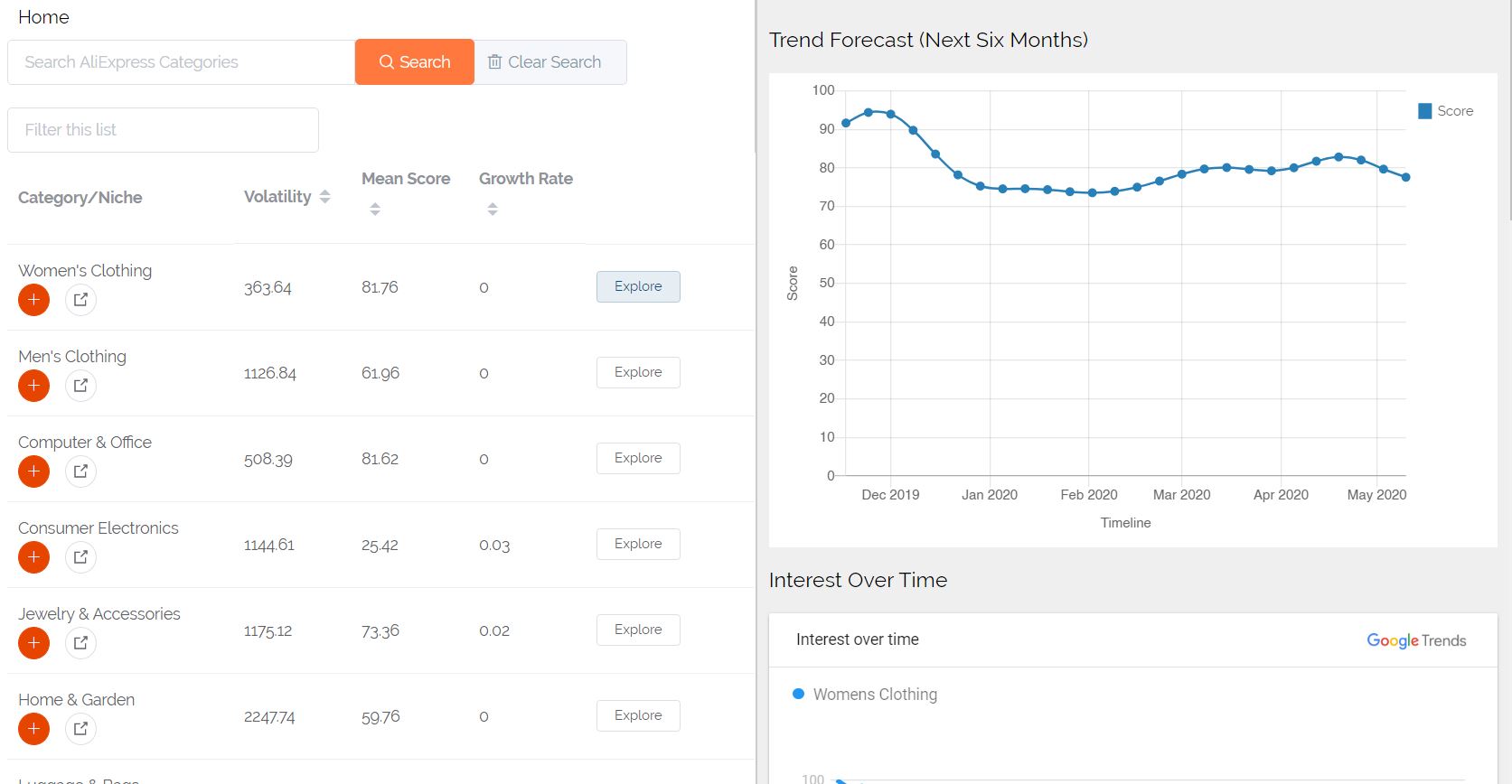Add Men's Clothing with plus icon
Image resolution: width=1512 pixels, height=784 pixels.
pos(33,386)
